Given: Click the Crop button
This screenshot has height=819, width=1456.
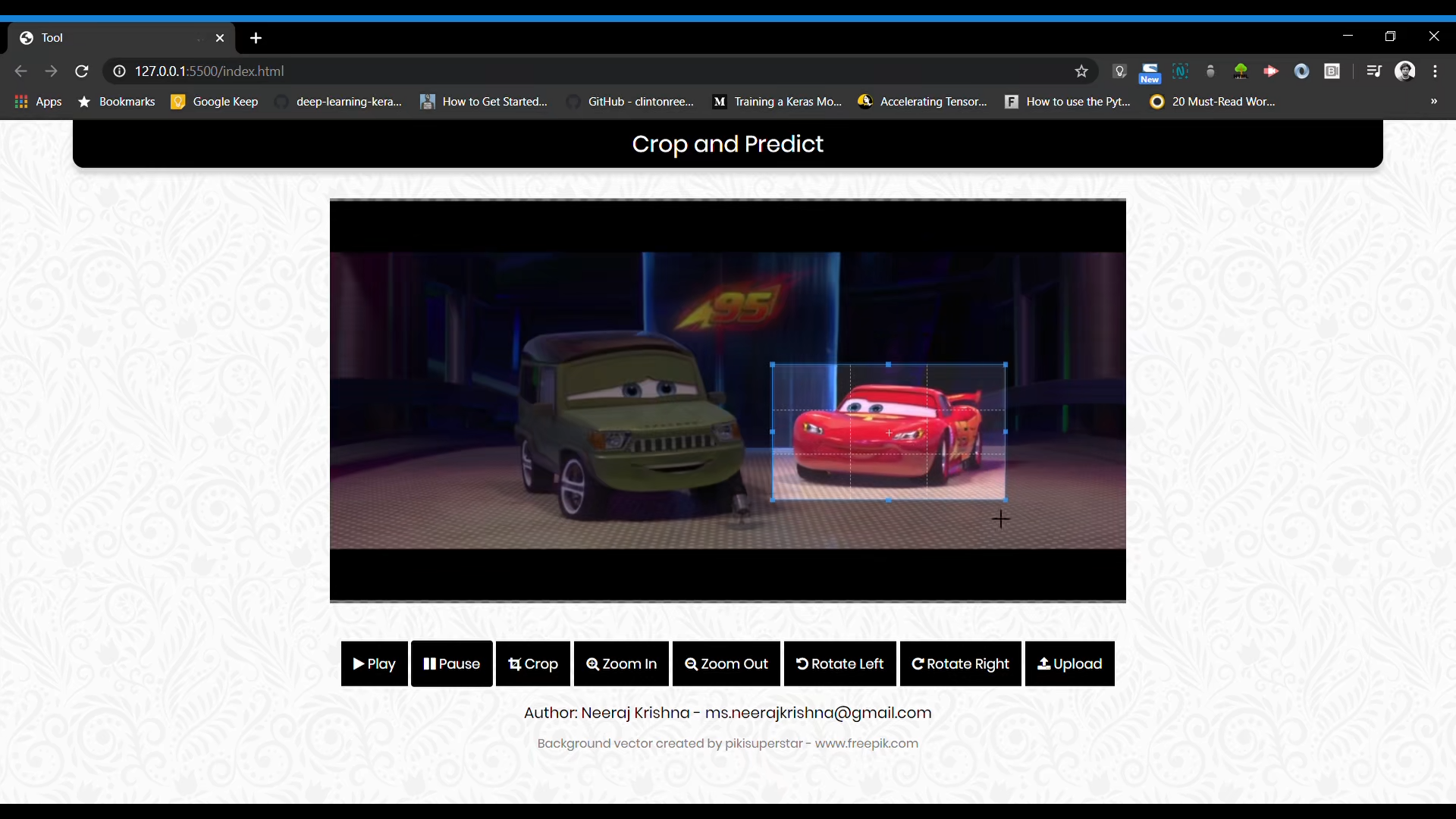Looking at the screenshot, I should click(x=533, y=664).
